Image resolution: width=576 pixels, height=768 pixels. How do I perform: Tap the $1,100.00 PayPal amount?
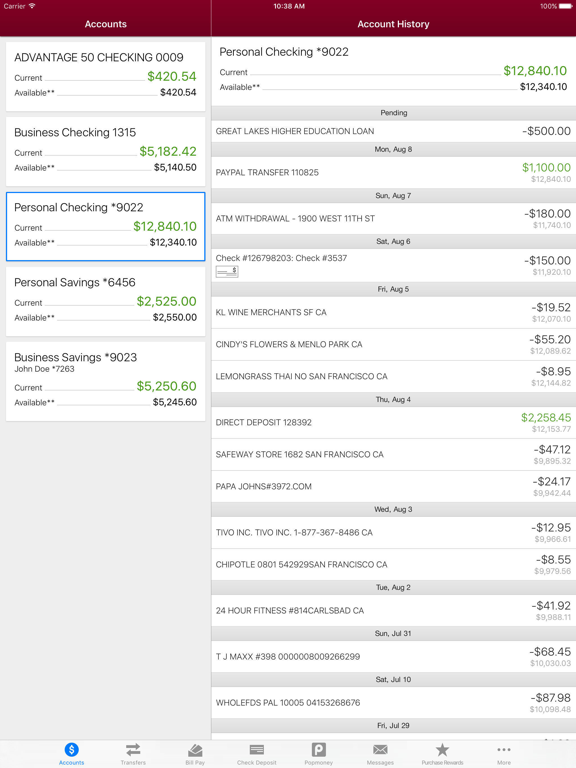[546, 168]
